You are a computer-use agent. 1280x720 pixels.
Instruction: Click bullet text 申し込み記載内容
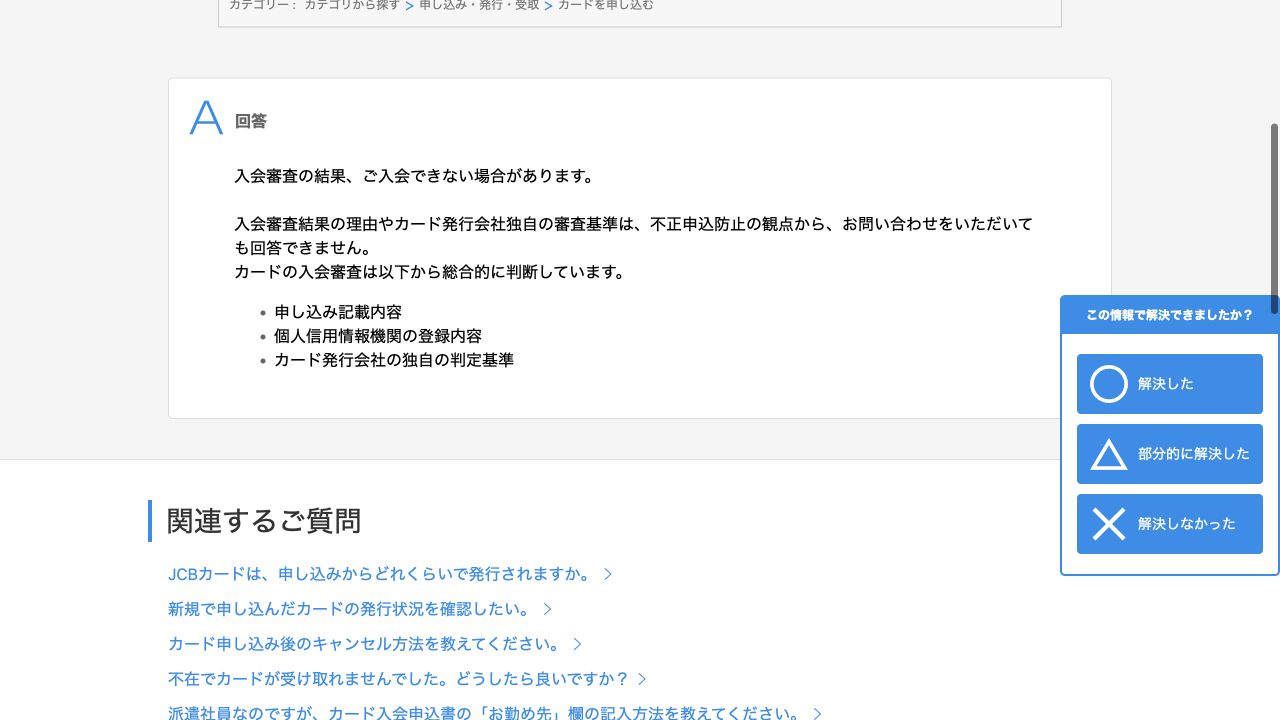338,312
